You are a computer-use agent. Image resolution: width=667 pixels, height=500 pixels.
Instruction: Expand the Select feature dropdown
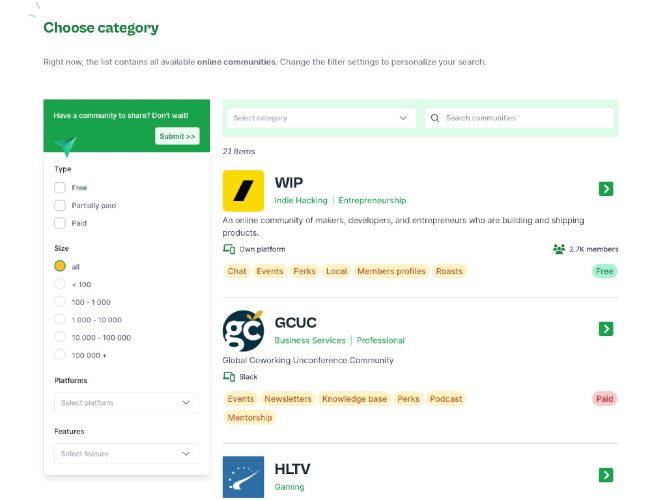click(126, 454)
